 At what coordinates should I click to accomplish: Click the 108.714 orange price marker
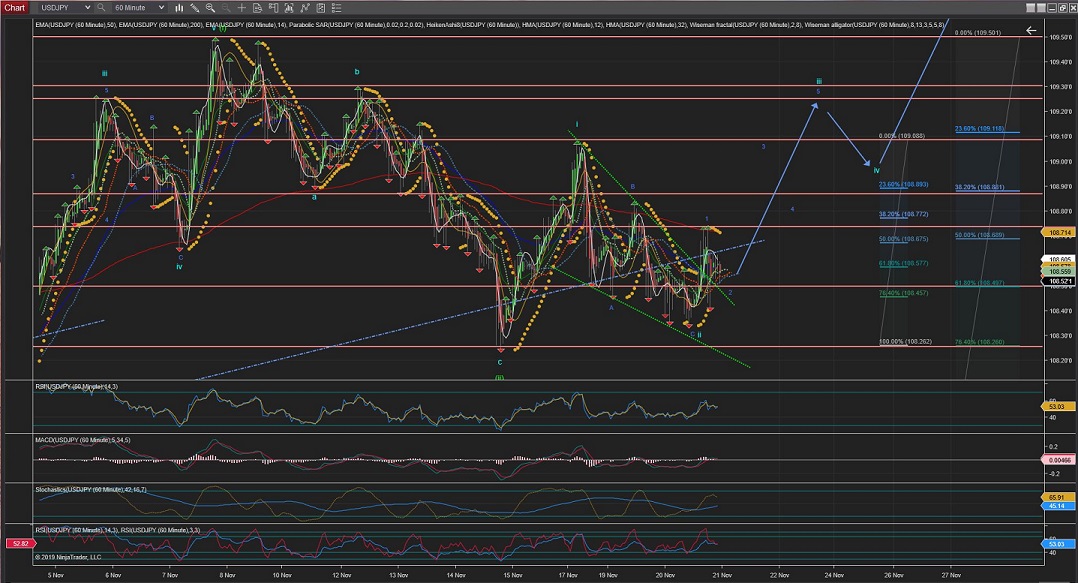tap(1060, 233)
